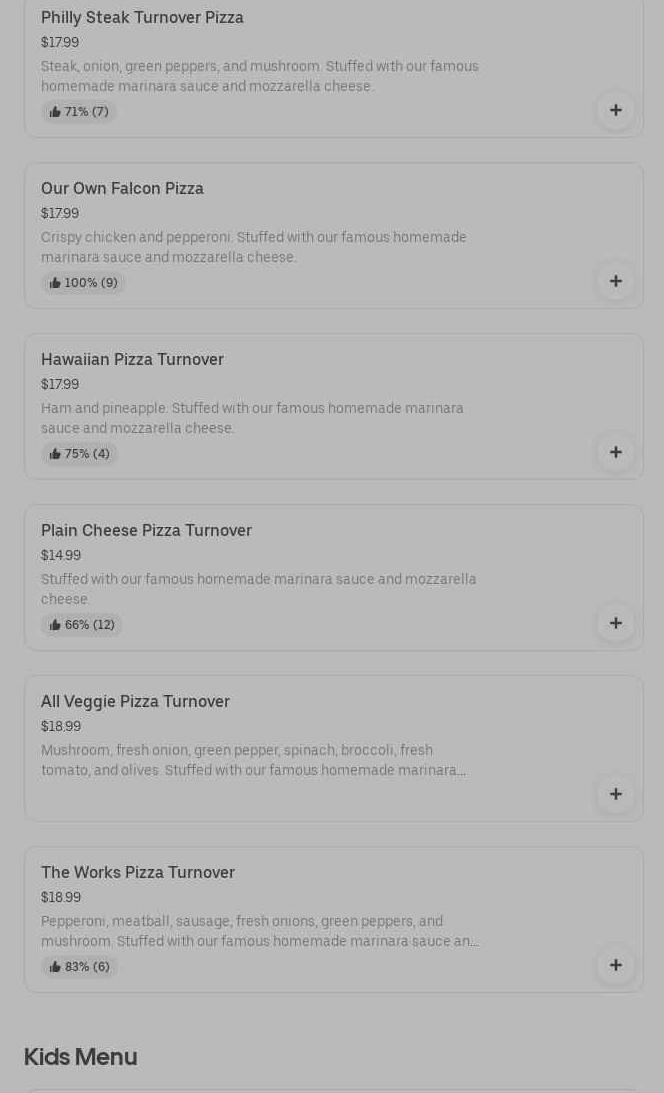Click plus button for Hawaiian Pizza Turnover
Image resolution: width=664 pixels, height=1093 pixels.
point(615,452)
